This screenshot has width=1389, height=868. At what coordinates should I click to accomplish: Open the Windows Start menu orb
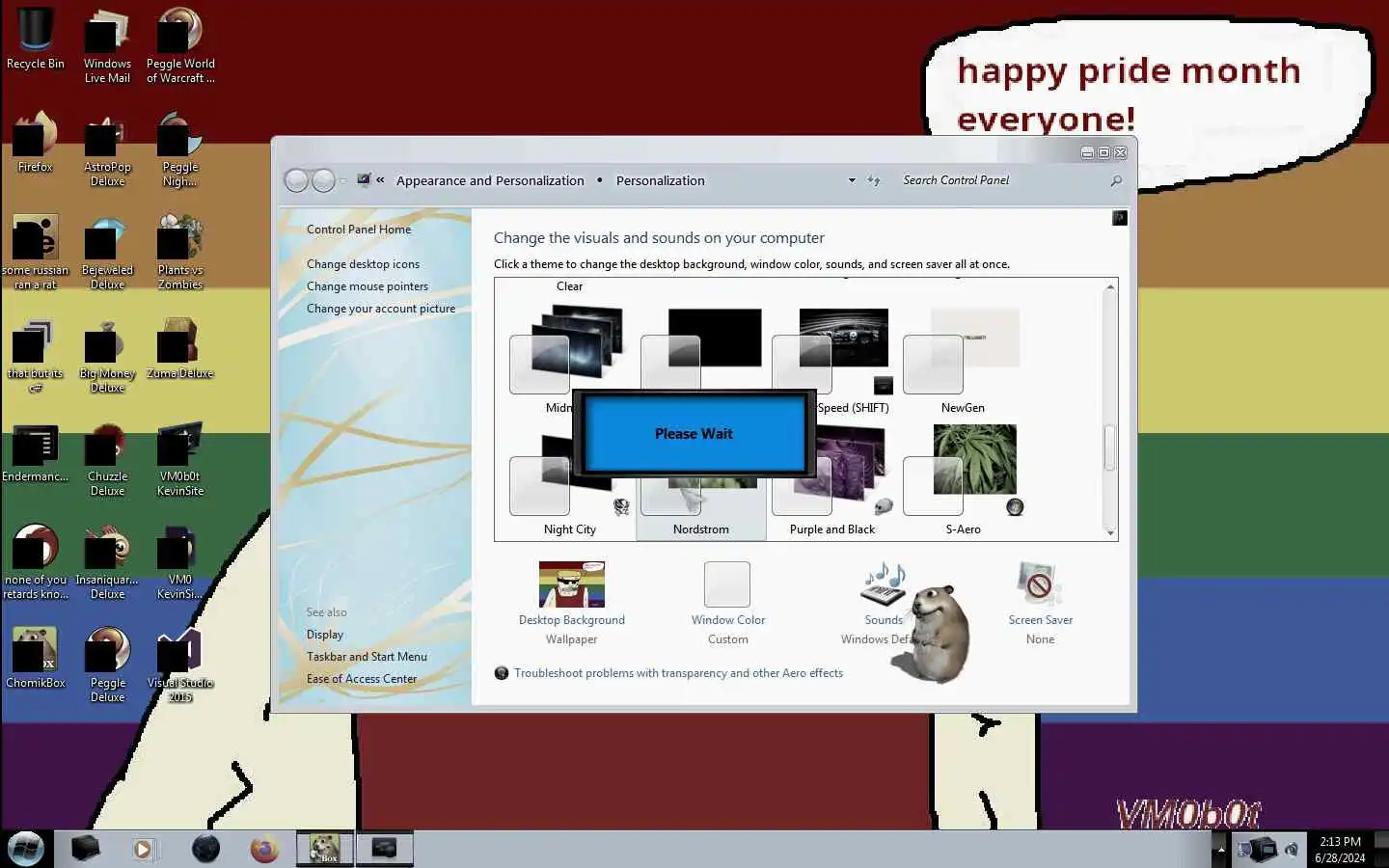pos(26,849)
